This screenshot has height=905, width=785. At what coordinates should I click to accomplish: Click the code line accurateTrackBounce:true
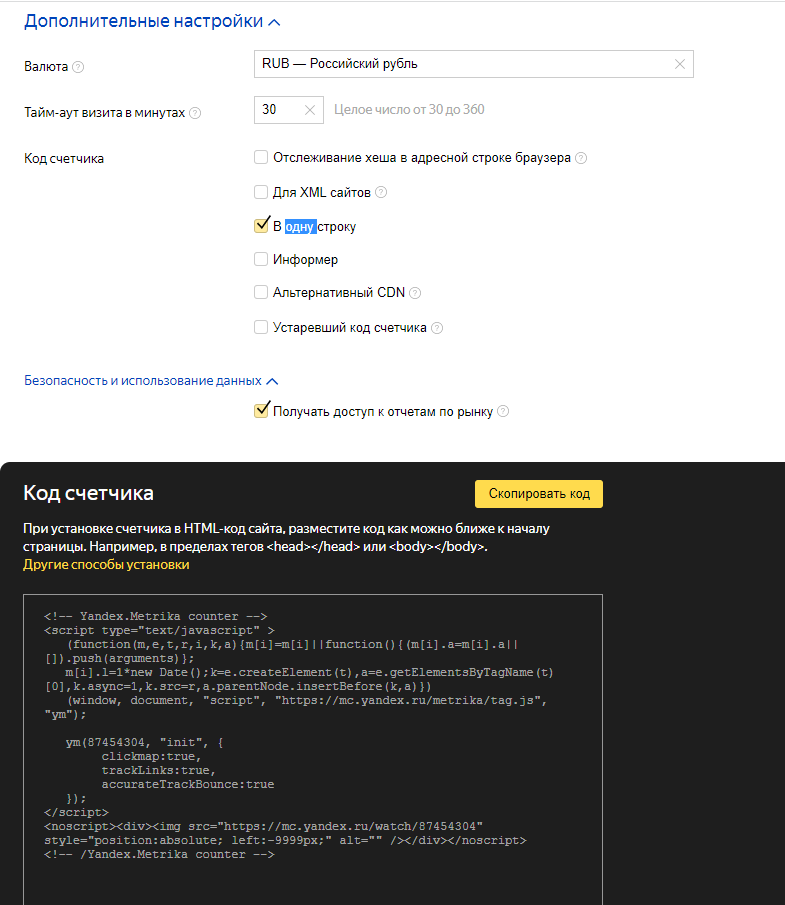click(188, 784)
